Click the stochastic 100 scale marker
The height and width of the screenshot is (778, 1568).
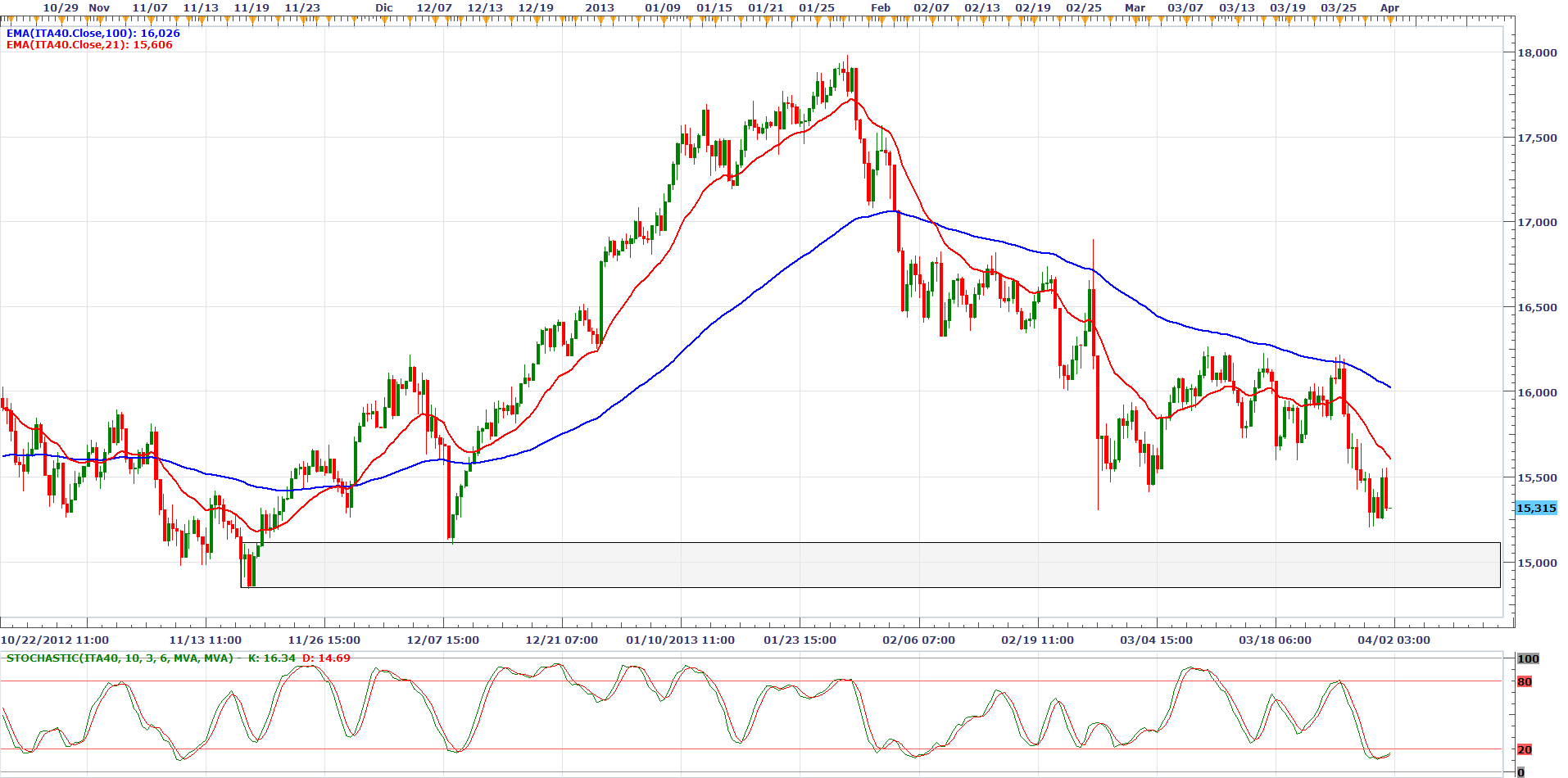1528,659
